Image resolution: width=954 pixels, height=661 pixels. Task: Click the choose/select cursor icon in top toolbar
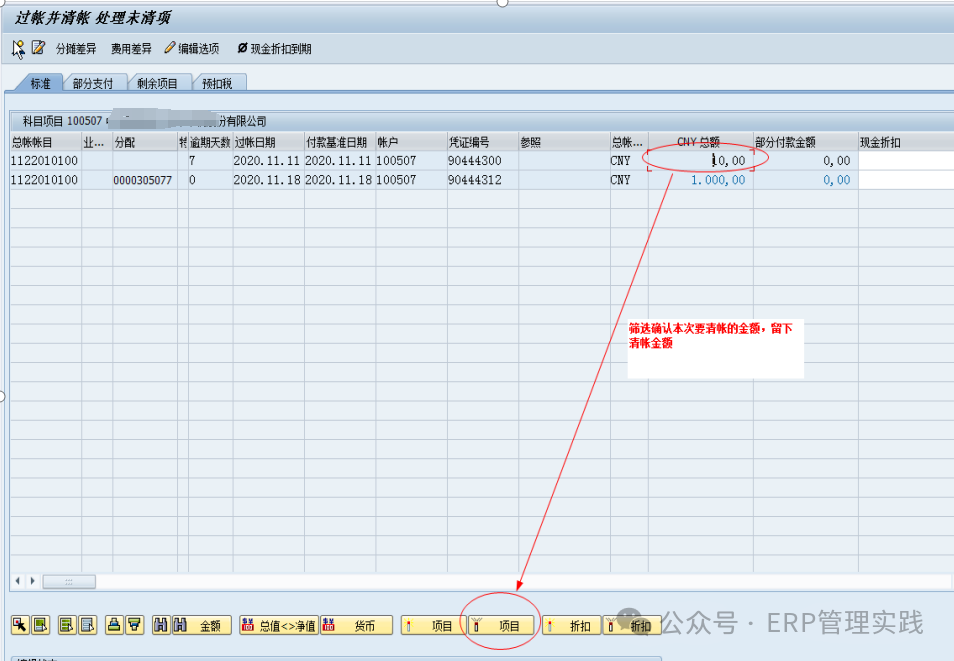(x=18, y=48)
